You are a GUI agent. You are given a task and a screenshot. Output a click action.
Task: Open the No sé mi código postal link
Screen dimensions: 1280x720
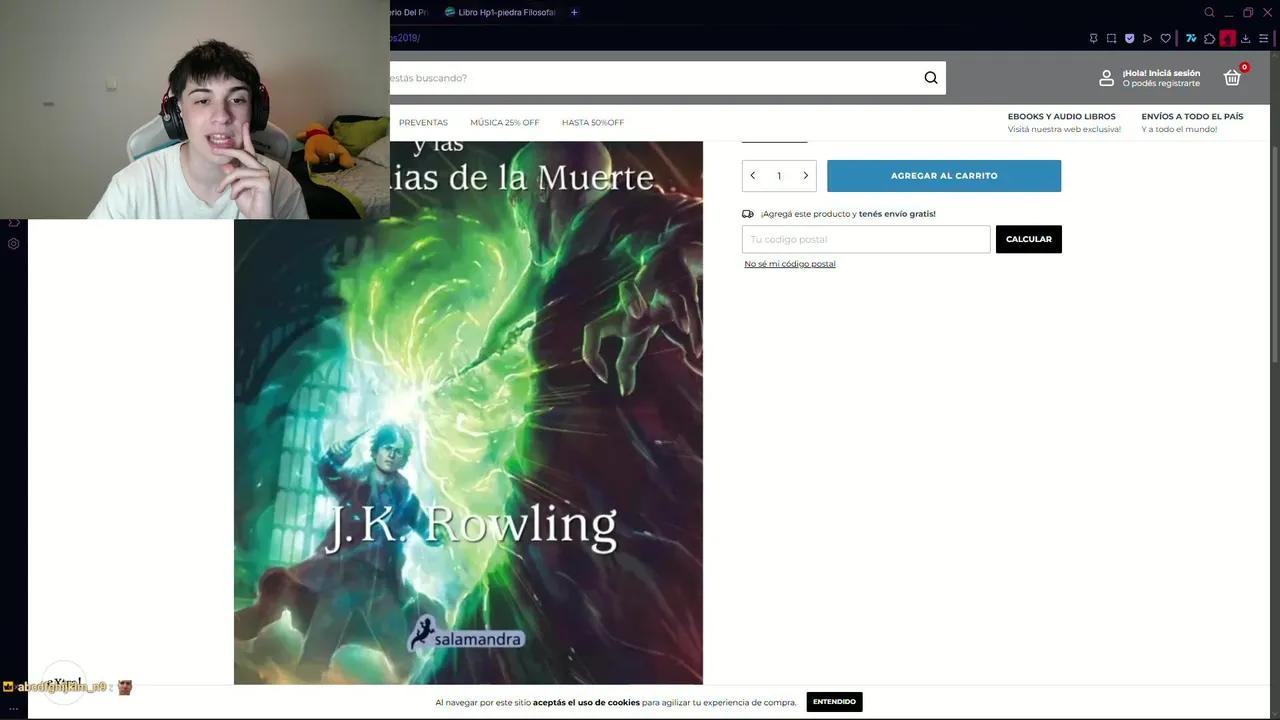790,264
